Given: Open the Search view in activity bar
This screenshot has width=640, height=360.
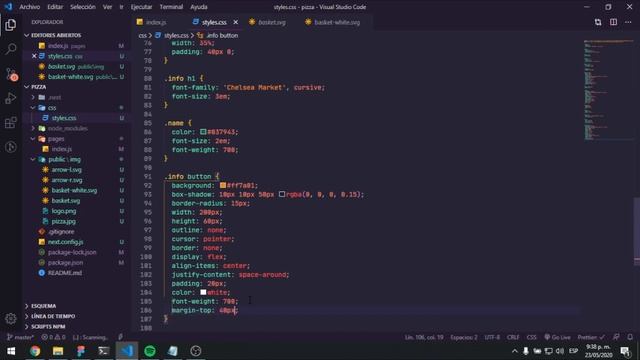Looking at the screenshot, I should click(x=11, y=49).
